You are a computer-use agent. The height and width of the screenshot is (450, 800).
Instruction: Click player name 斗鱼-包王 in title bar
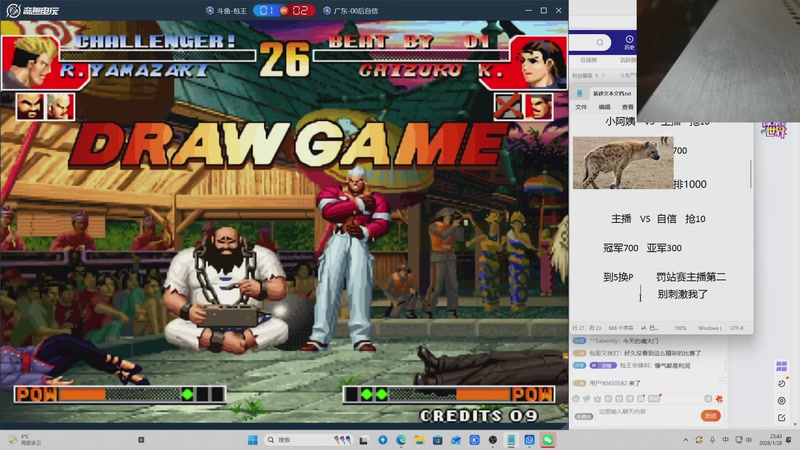[231, 10]
